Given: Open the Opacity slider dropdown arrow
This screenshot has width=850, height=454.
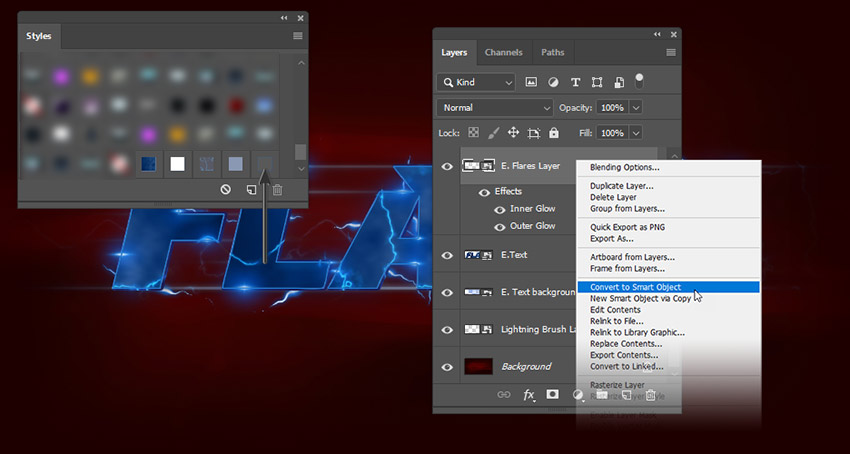Looking at the screenshot, I should (x=636, y=107).
